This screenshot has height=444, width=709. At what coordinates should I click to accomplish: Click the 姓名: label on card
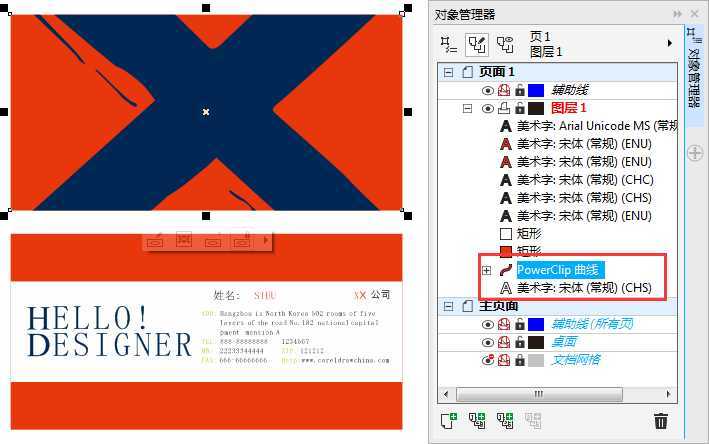coord(227,296)
